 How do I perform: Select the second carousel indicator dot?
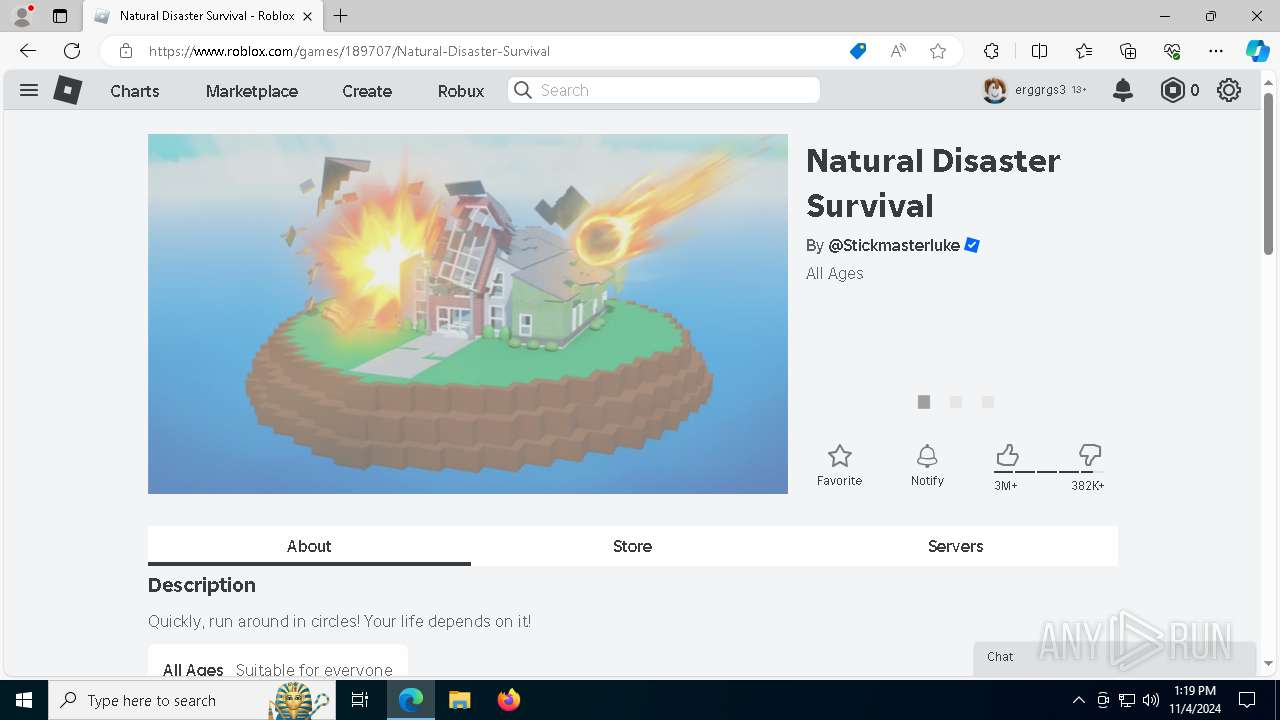pos(956,402)
